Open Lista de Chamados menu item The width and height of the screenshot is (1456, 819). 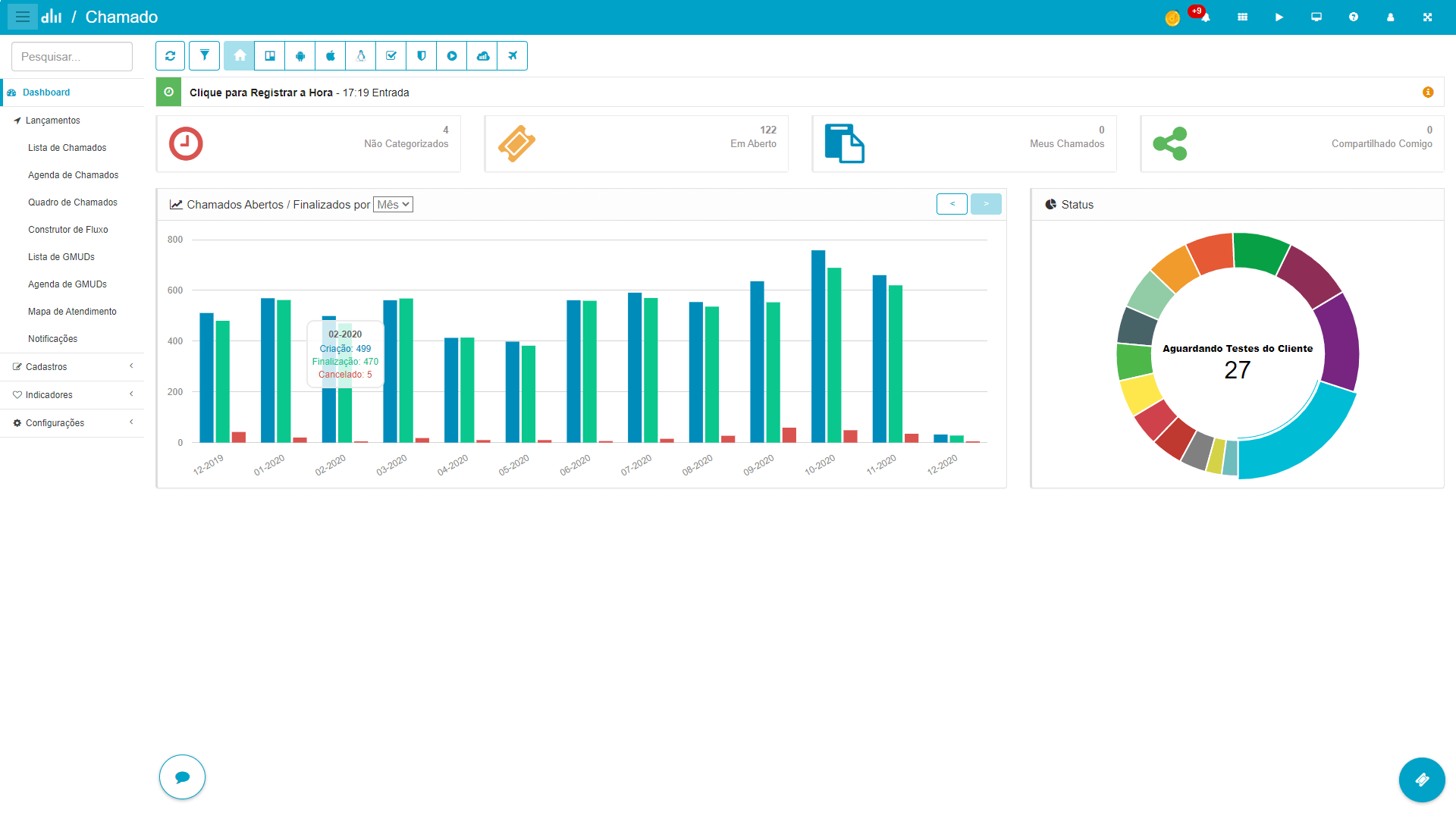[x=67, y=148]
